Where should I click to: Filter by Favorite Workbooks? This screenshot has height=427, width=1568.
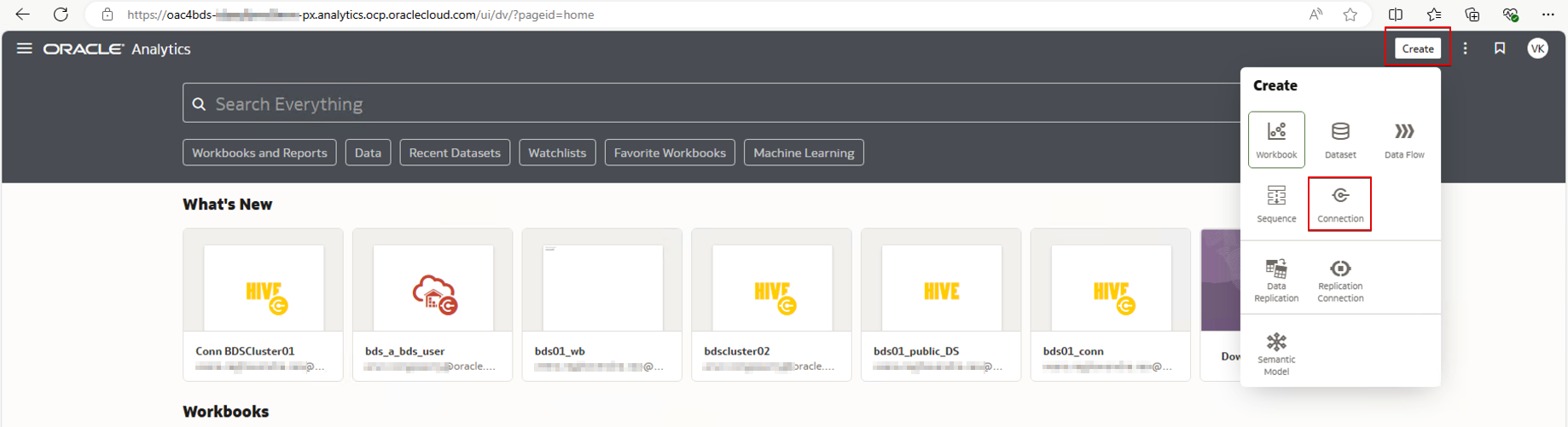[x=670, y=153]
